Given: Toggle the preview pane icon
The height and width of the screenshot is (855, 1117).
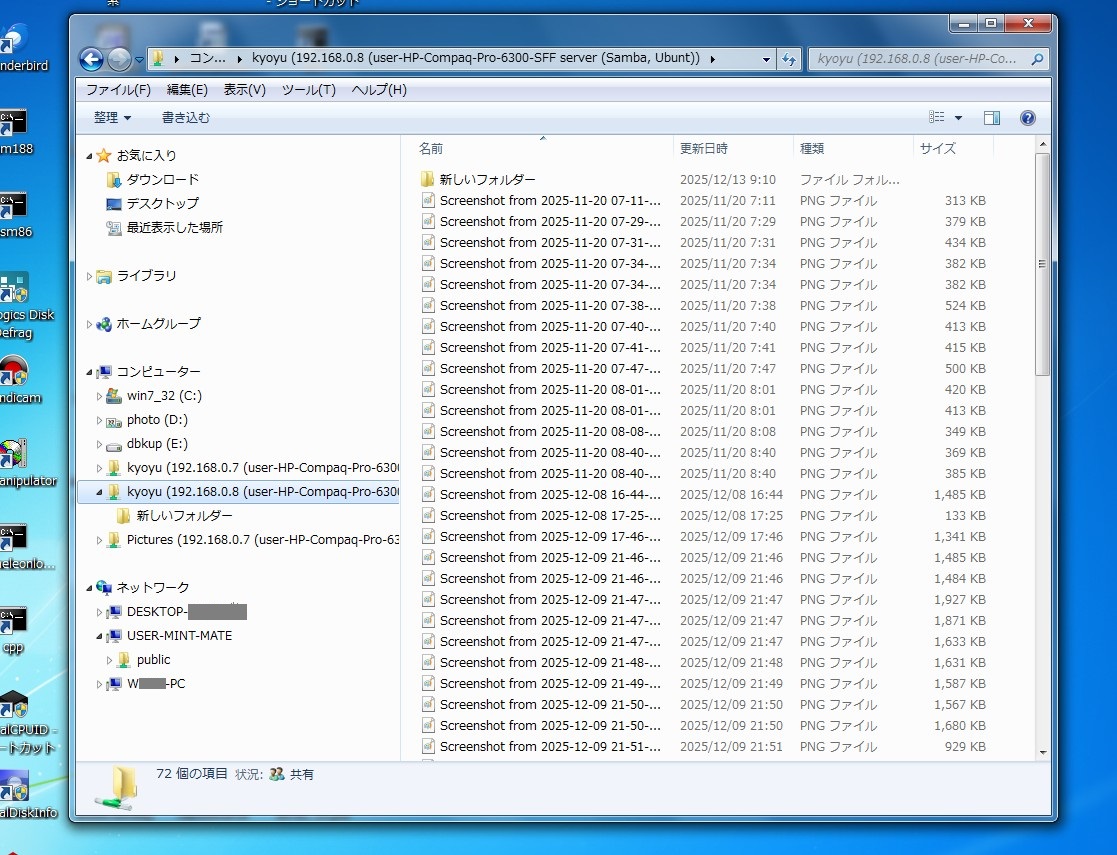Looking at the screenshot, I should click(x=991, y=118).
